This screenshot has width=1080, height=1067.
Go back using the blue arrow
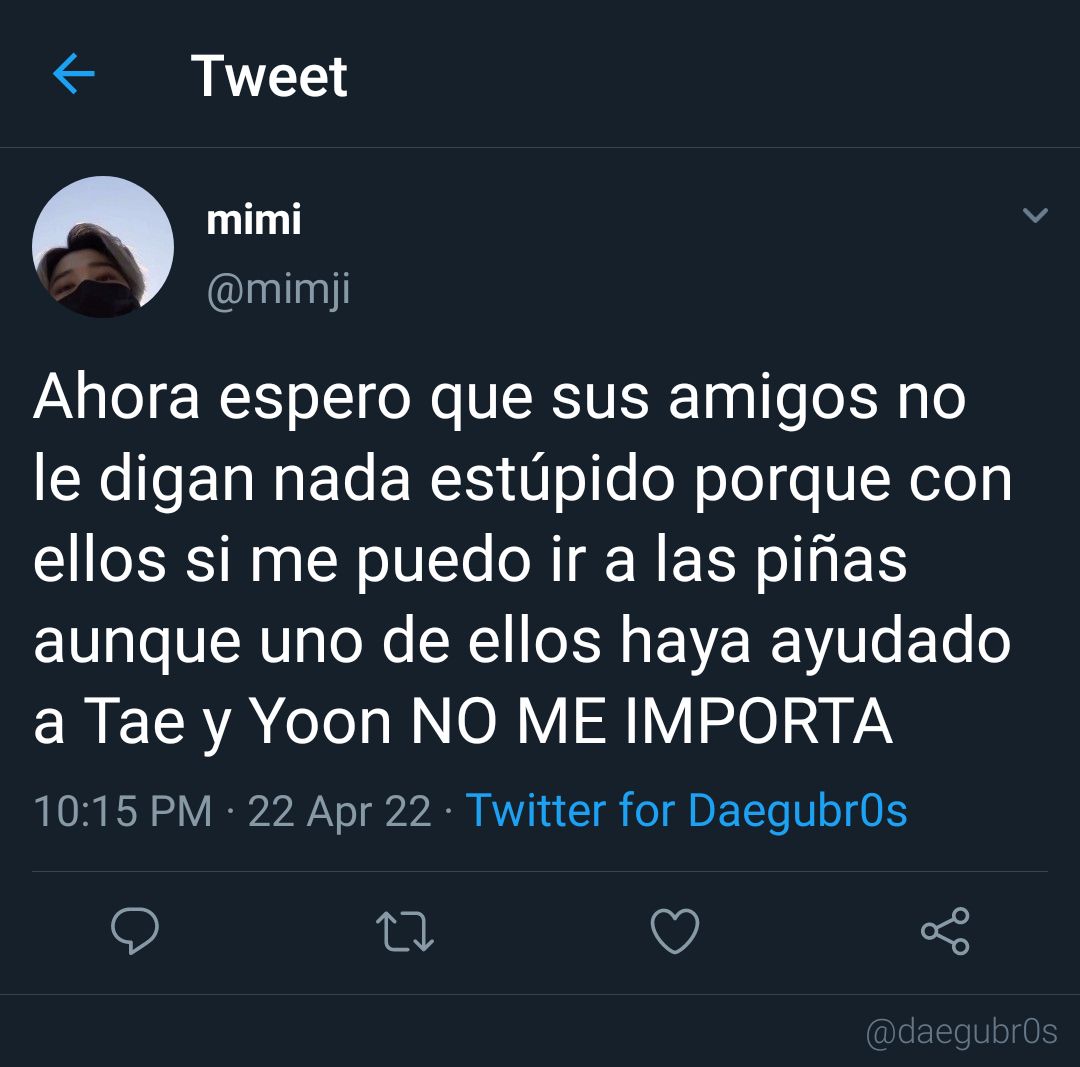click(x=74, y=74)
